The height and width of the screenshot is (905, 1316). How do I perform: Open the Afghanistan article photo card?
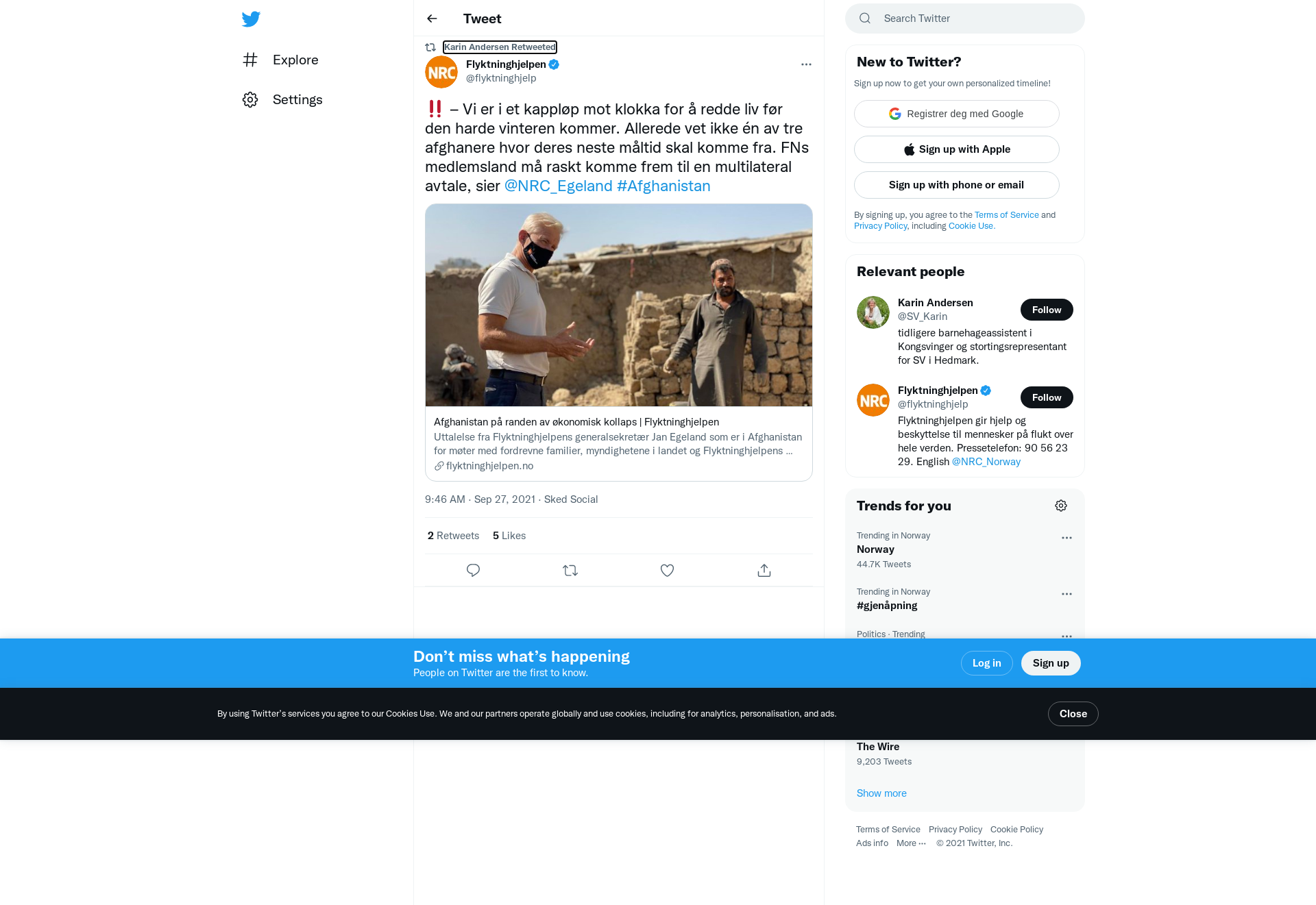pos(619,305)
